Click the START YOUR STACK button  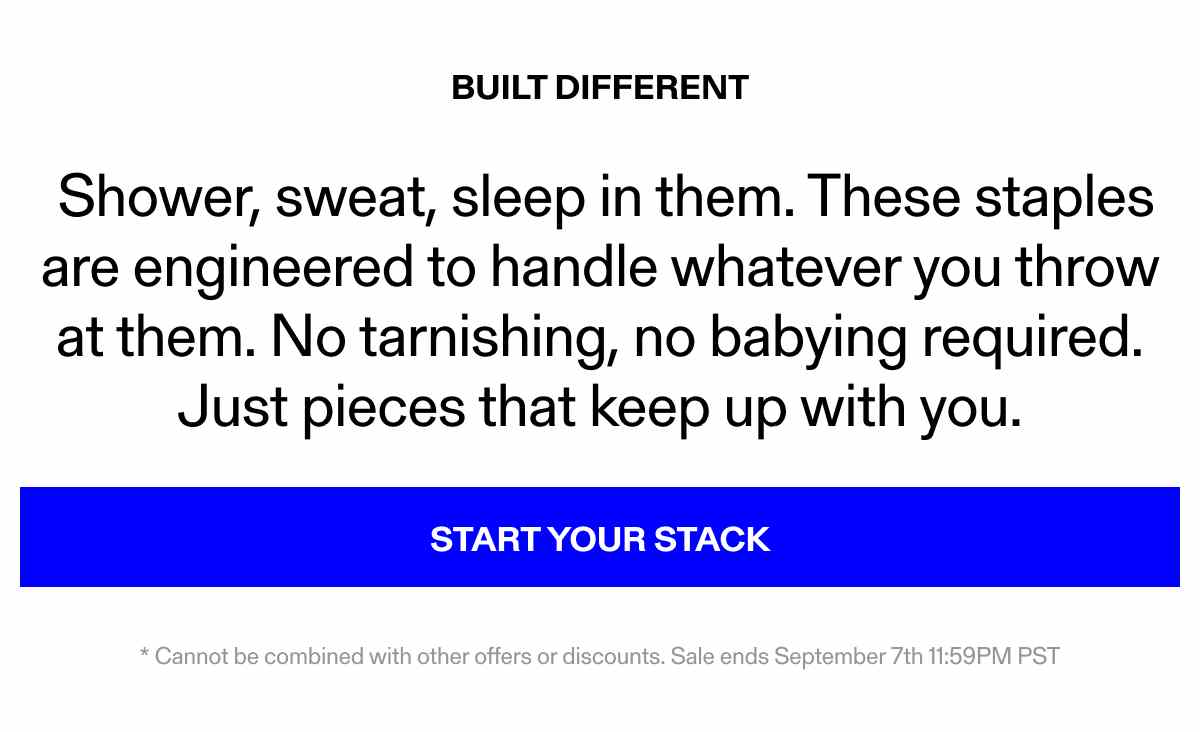pyautogui.click(x=600, y=538)
